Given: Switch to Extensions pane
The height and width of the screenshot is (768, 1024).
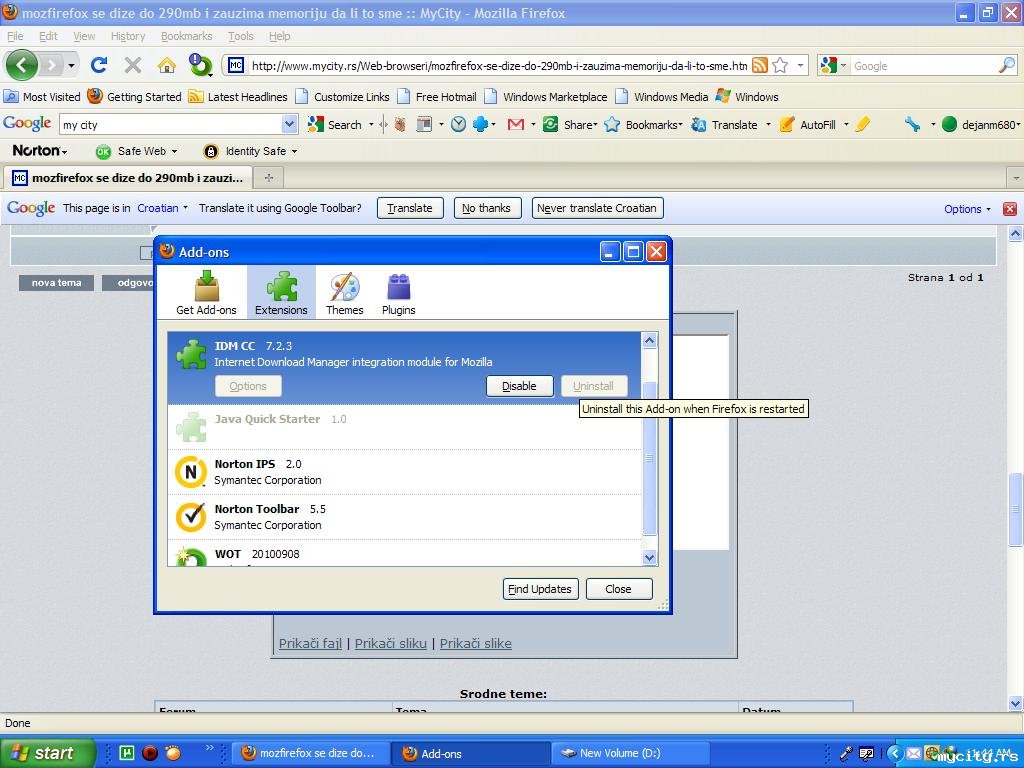Looking at the screenshot, I should point(281,293).
